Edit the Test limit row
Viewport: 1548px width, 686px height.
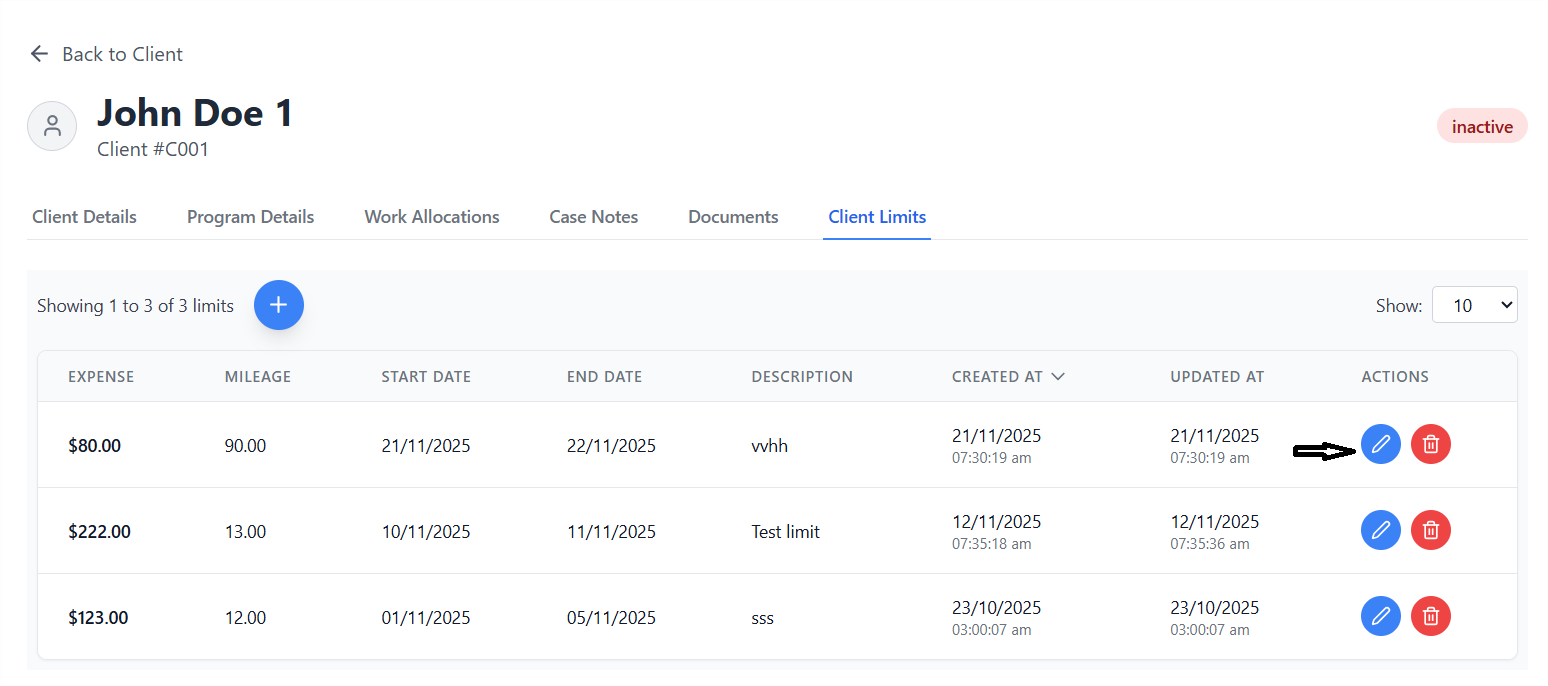coord(1380,530)
